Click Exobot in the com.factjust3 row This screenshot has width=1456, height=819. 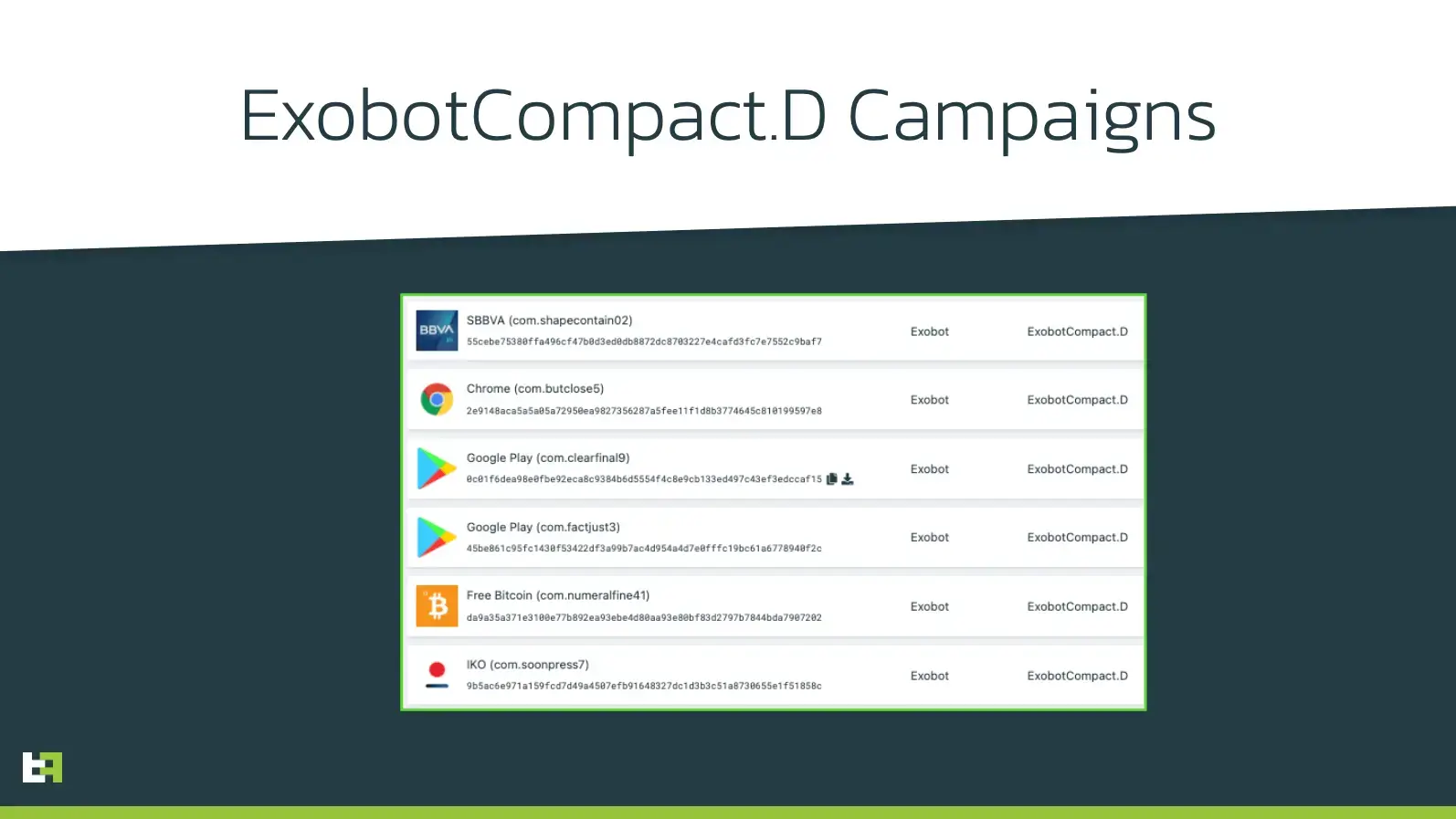coord(930,538)
